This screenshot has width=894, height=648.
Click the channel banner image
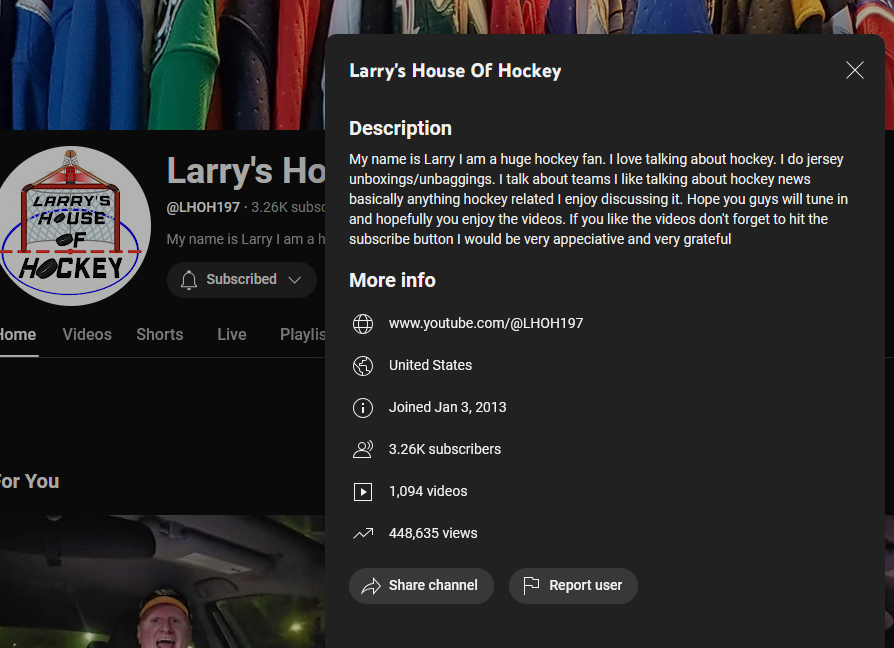tap(162, 65)
